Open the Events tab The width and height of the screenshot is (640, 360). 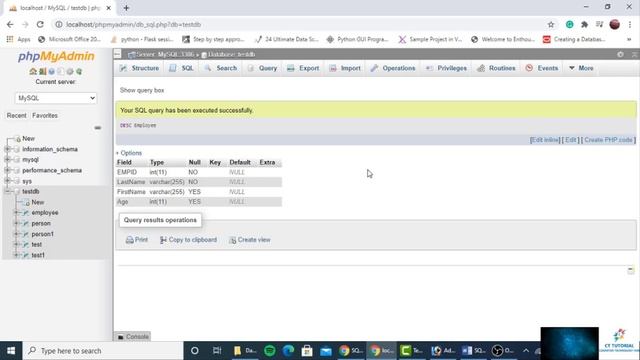click(542, 68)
